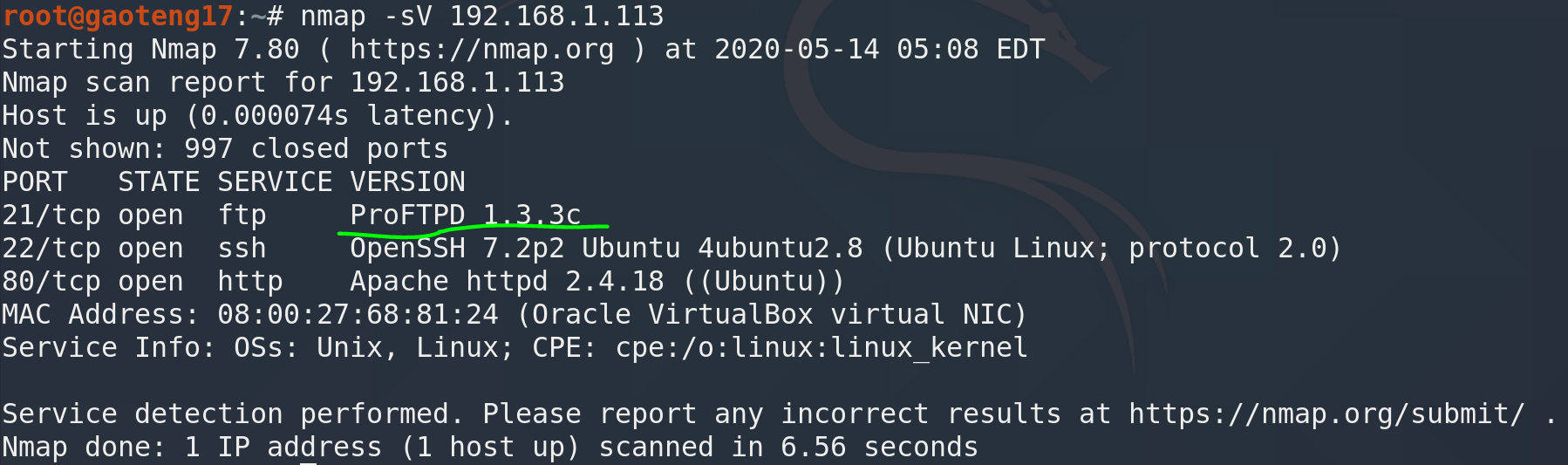Screen dimensions: 1568x465
Task: Click the https://nmap.org link in the Starting line
Action: coord(481,50)
